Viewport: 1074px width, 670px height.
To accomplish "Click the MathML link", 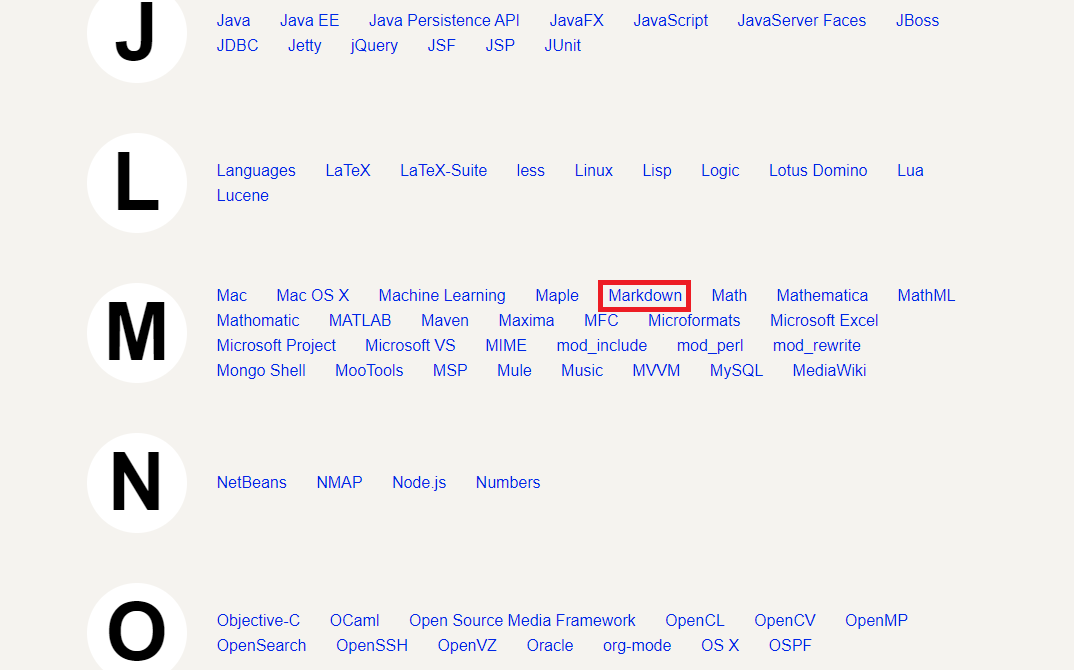I will point(926,295).
